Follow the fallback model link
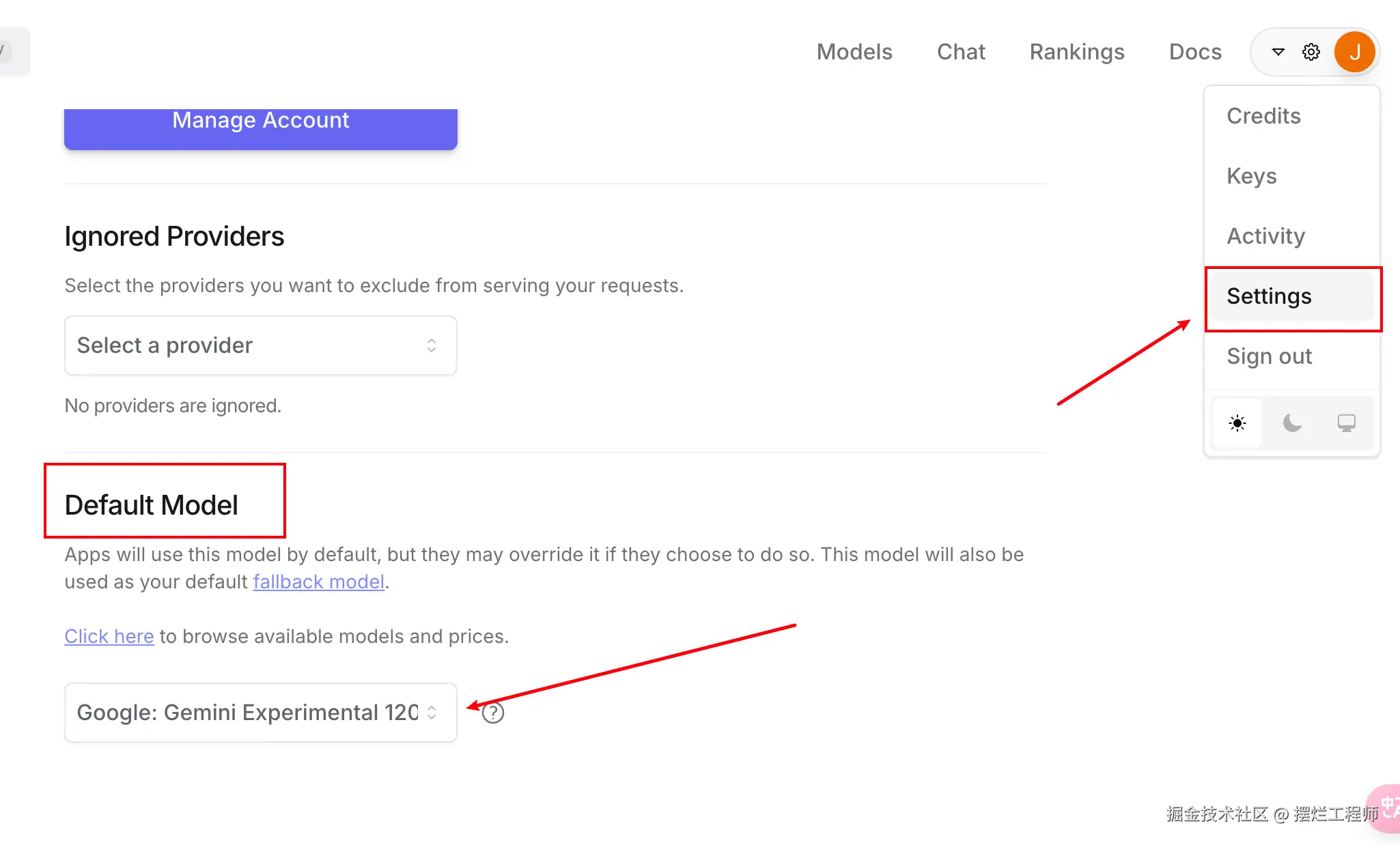Viewport: 1400px width, 845px height. [318, 582]
